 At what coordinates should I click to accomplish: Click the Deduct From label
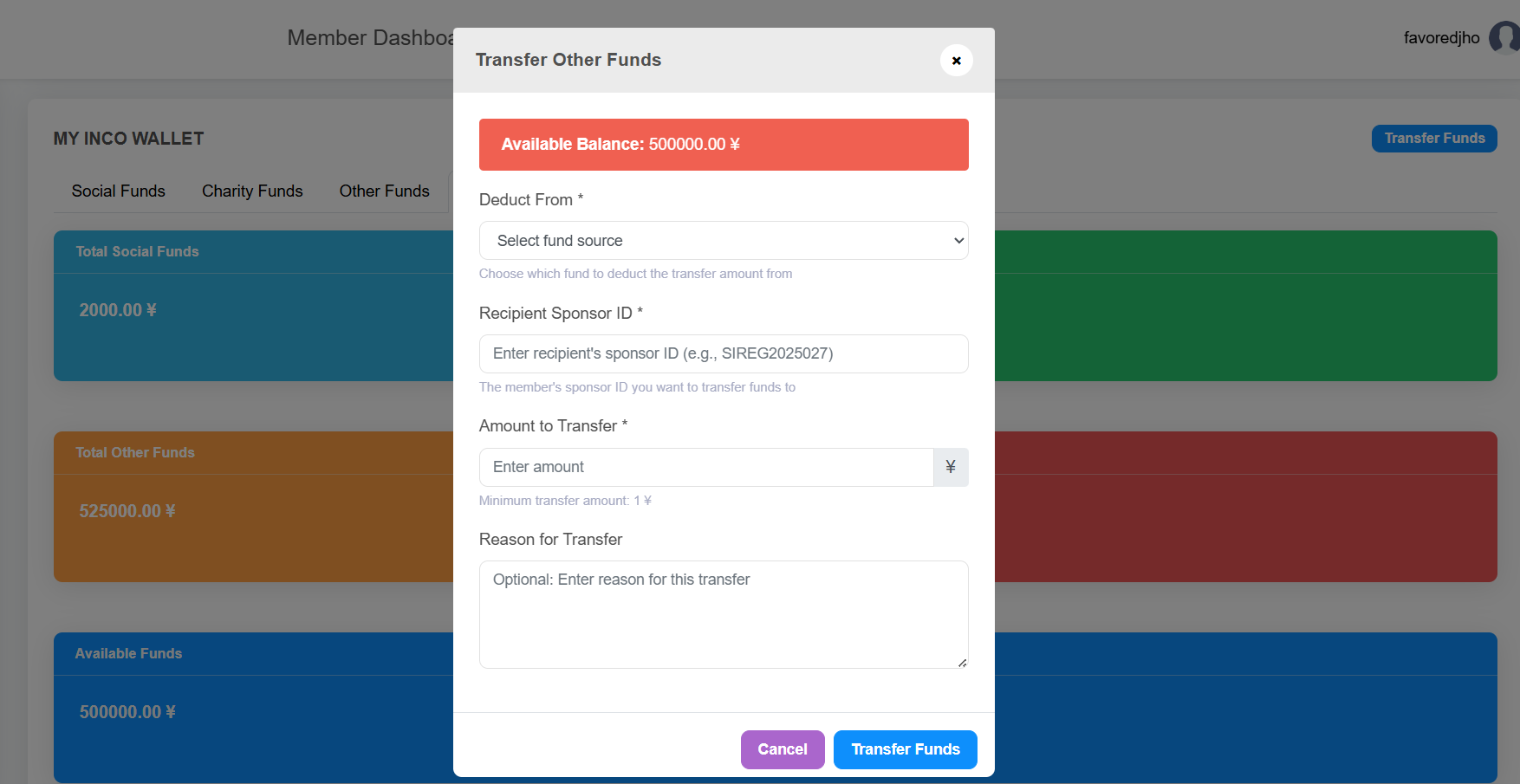pos(531,200)
